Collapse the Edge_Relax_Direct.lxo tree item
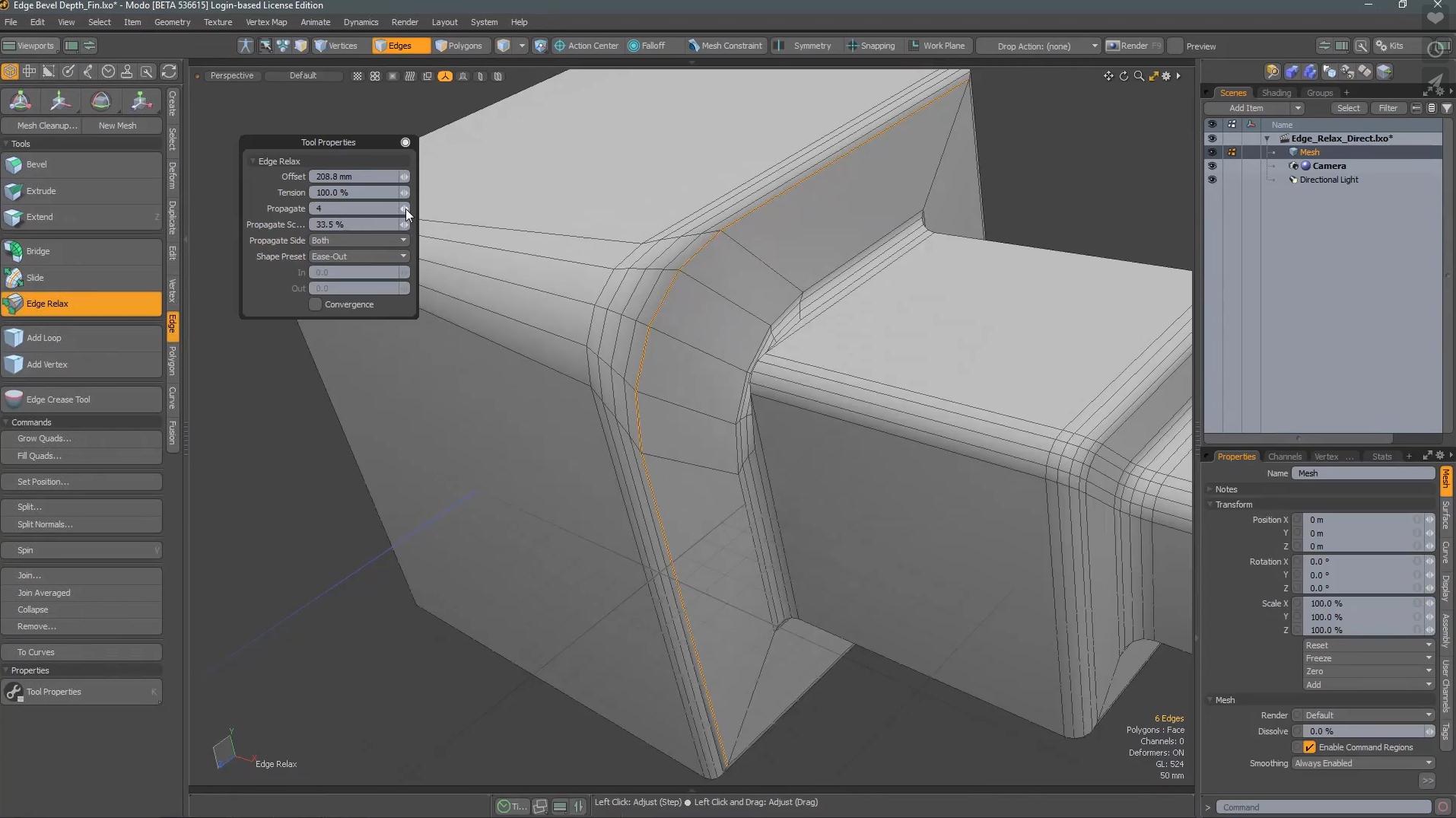Viewport: 1456px width, 818px height. coord(1268,138)
